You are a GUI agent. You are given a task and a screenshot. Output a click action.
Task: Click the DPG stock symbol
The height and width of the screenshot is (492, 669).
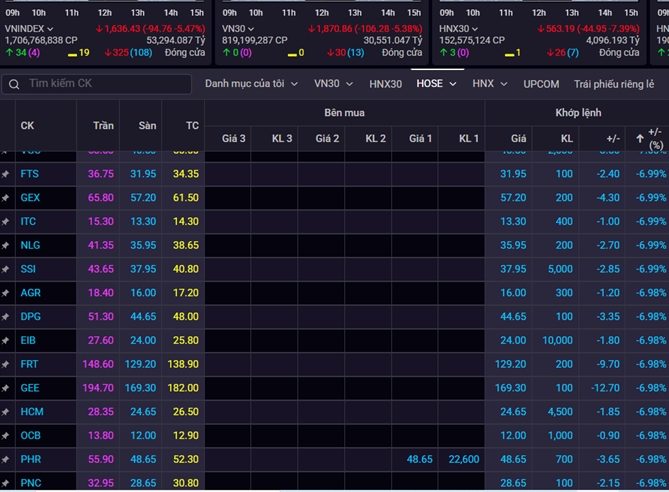[31, 316]
